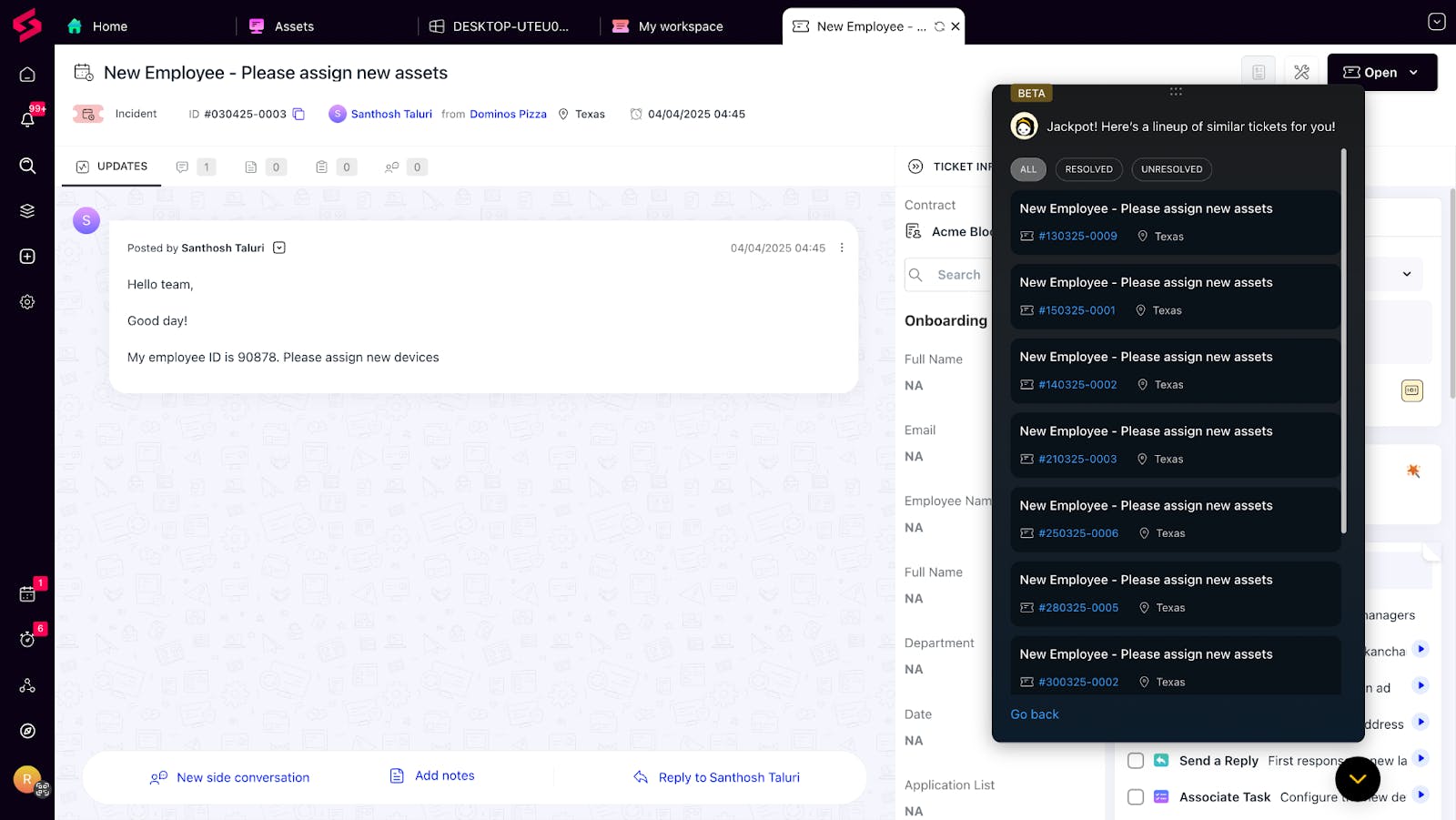
Task: Click the red app logo at top left
Action: (x=27, y=25)
